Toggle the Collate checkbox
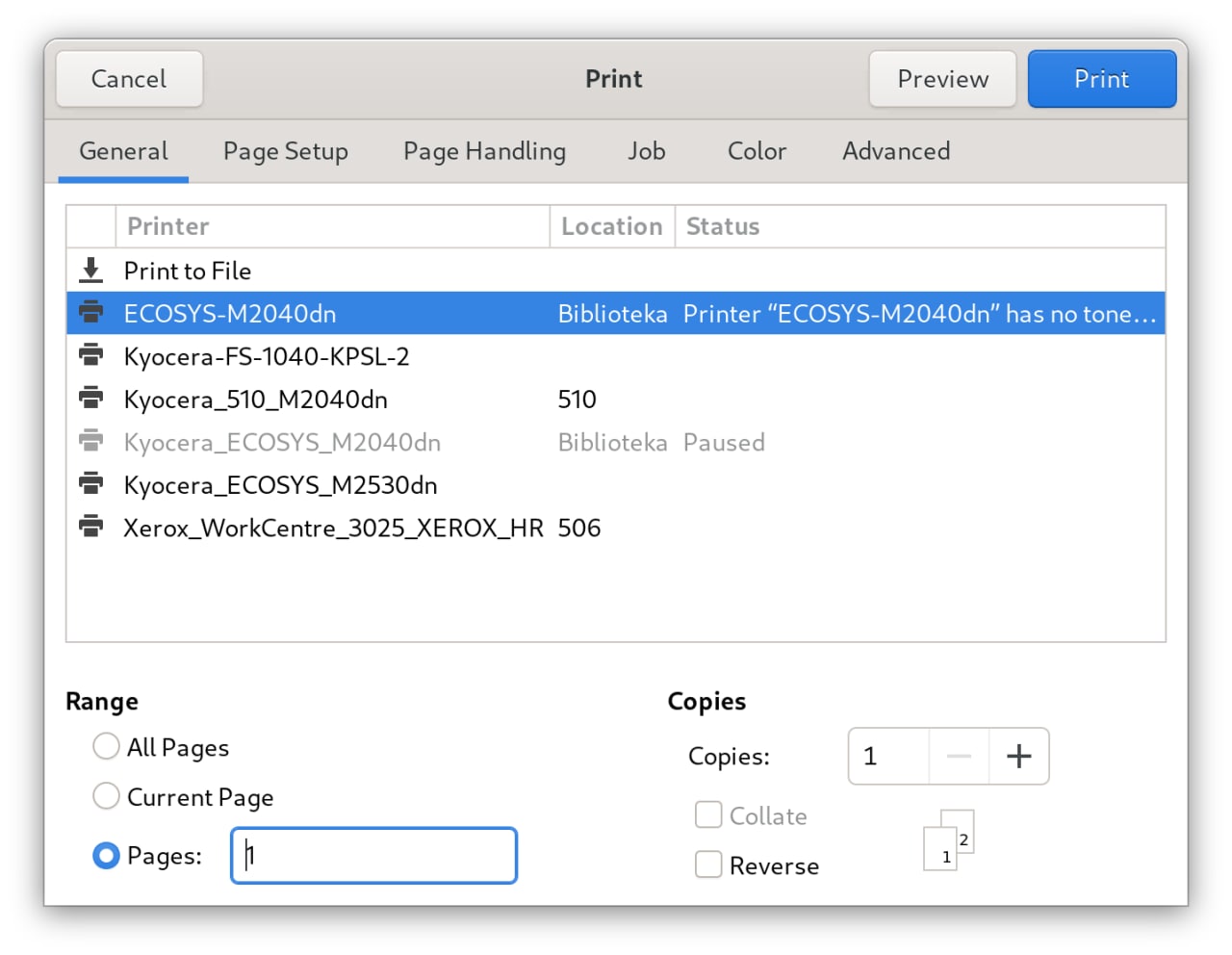This screenshot has width=1232, height=955. pos(708,814)
